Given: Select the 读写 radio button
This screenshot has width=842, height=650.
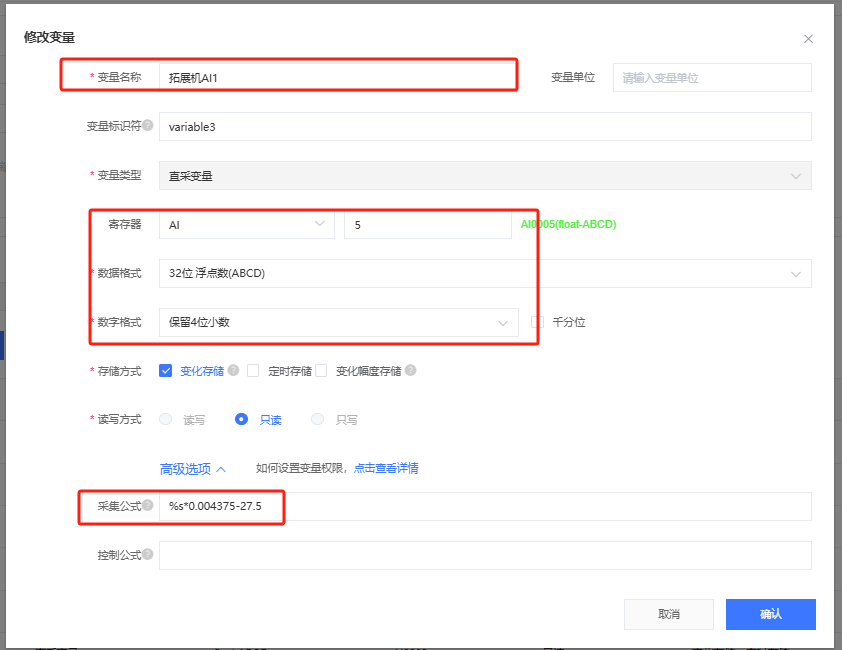Looking at the screenshot, I should pos(166,419).
